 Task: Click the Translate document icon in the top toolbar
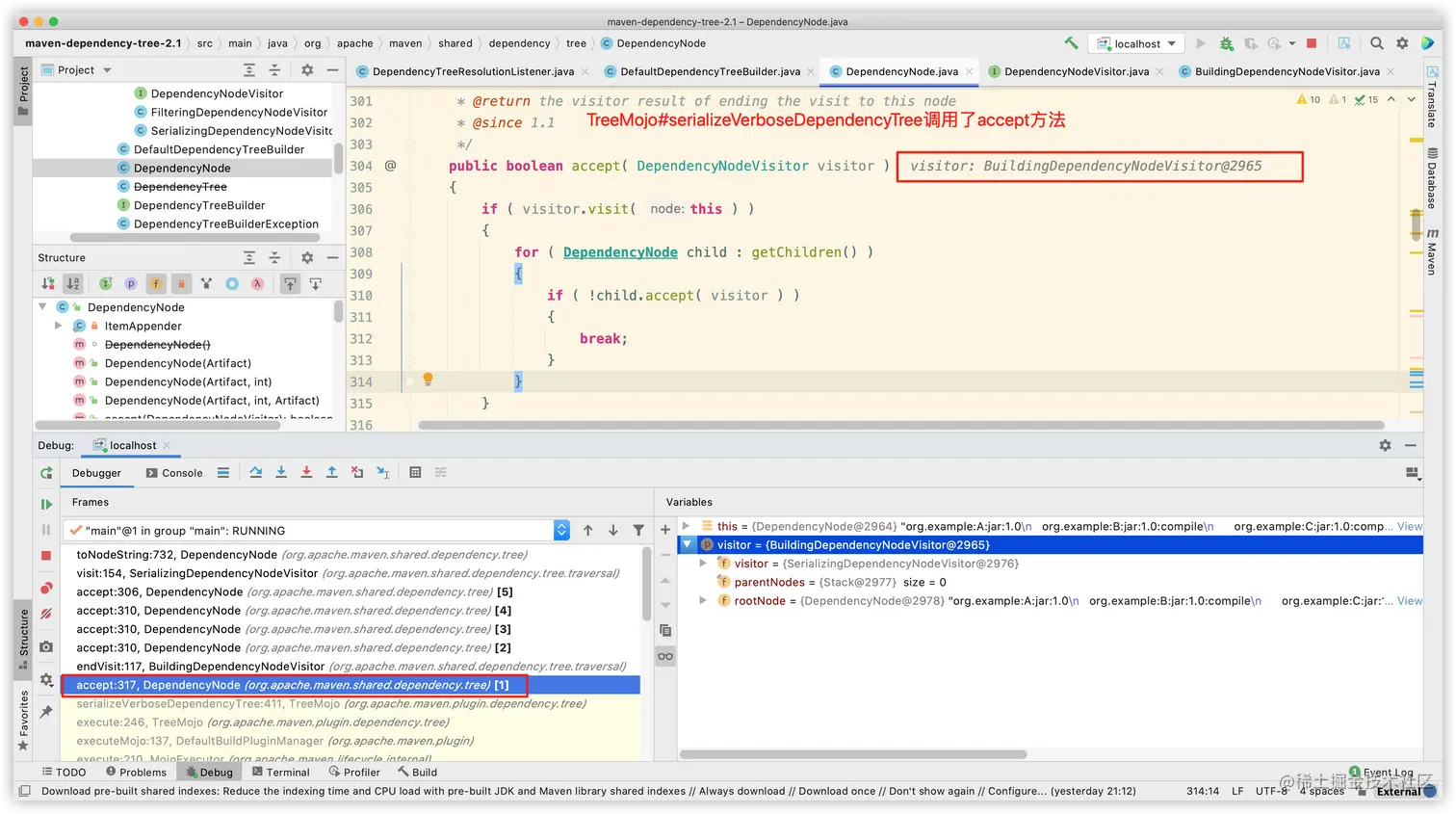click(x=1343, y=43)
